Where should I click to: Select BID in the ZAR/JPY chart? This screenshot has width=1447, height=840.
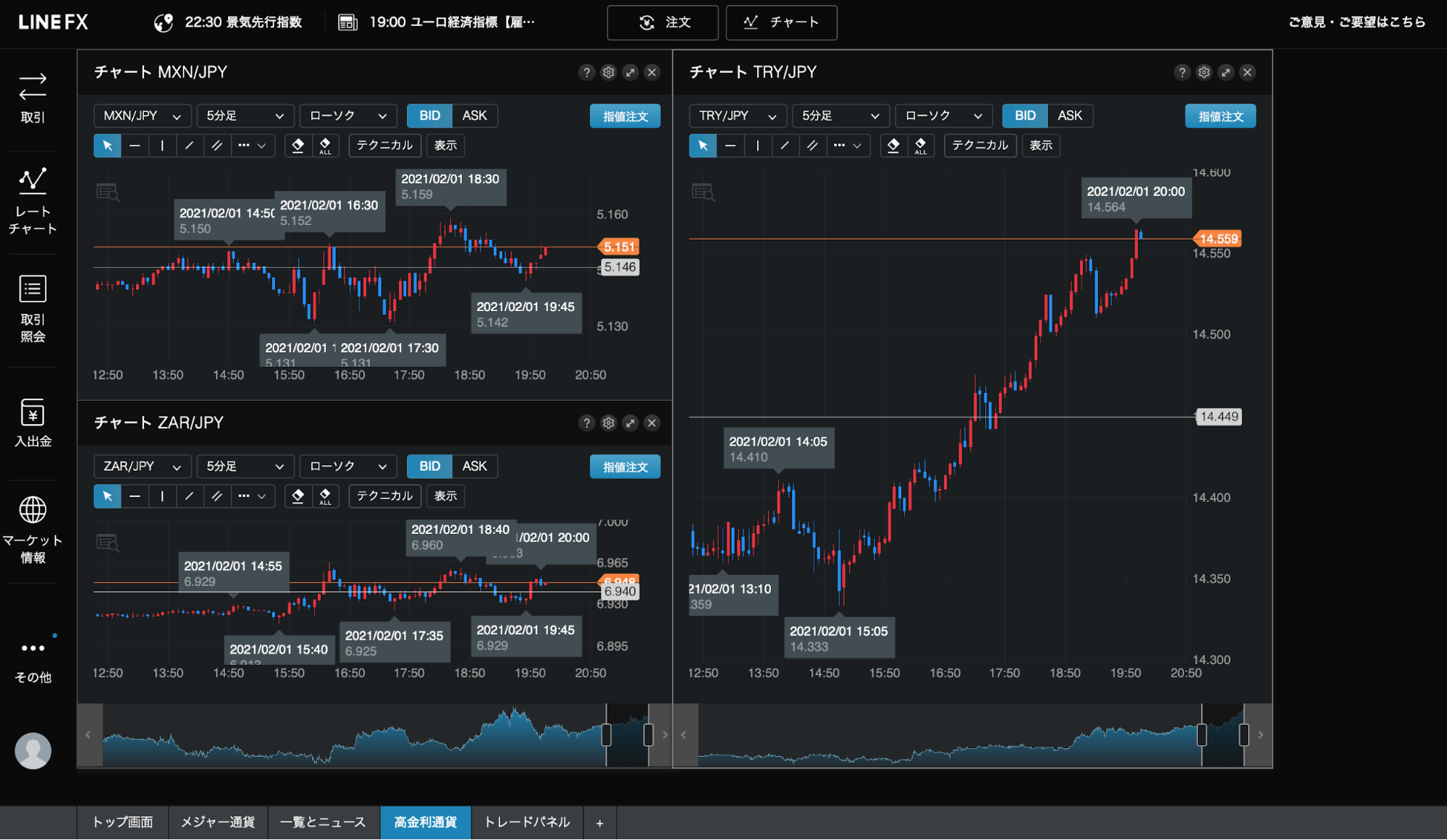click(x=429, y=467)
